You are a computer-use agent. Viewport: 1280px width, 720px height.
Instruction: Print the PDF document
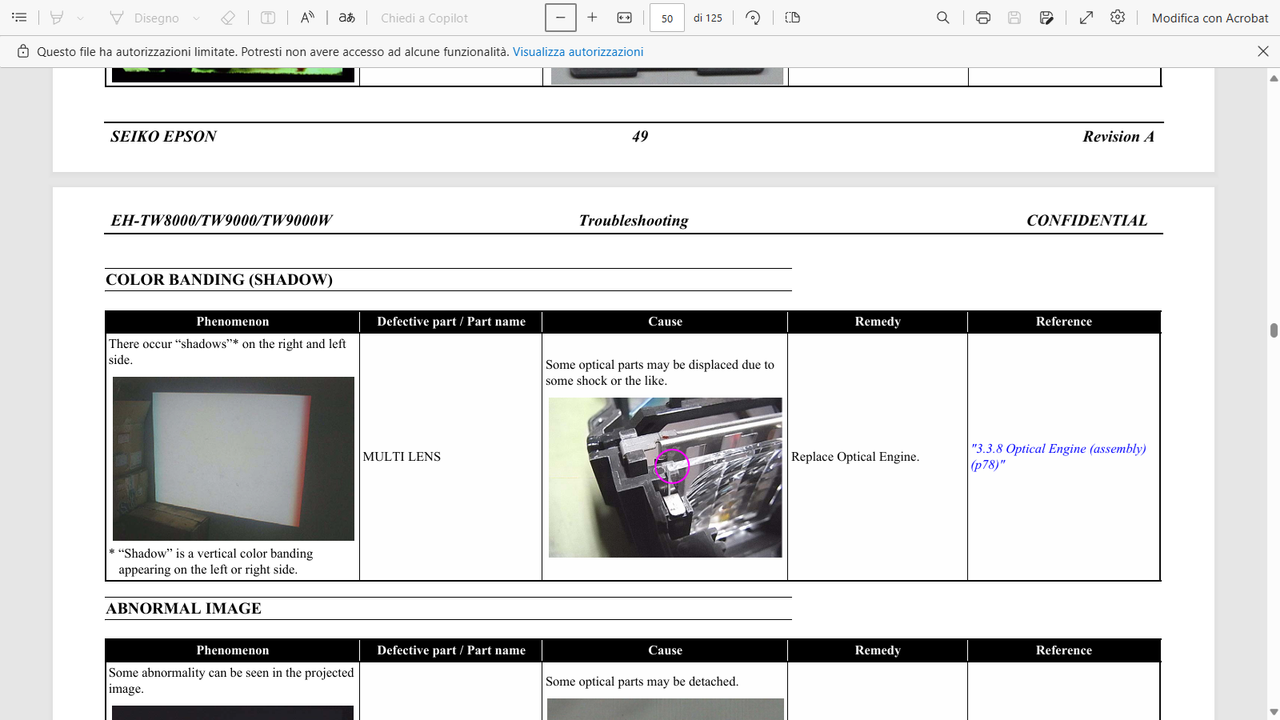(983, 18)
